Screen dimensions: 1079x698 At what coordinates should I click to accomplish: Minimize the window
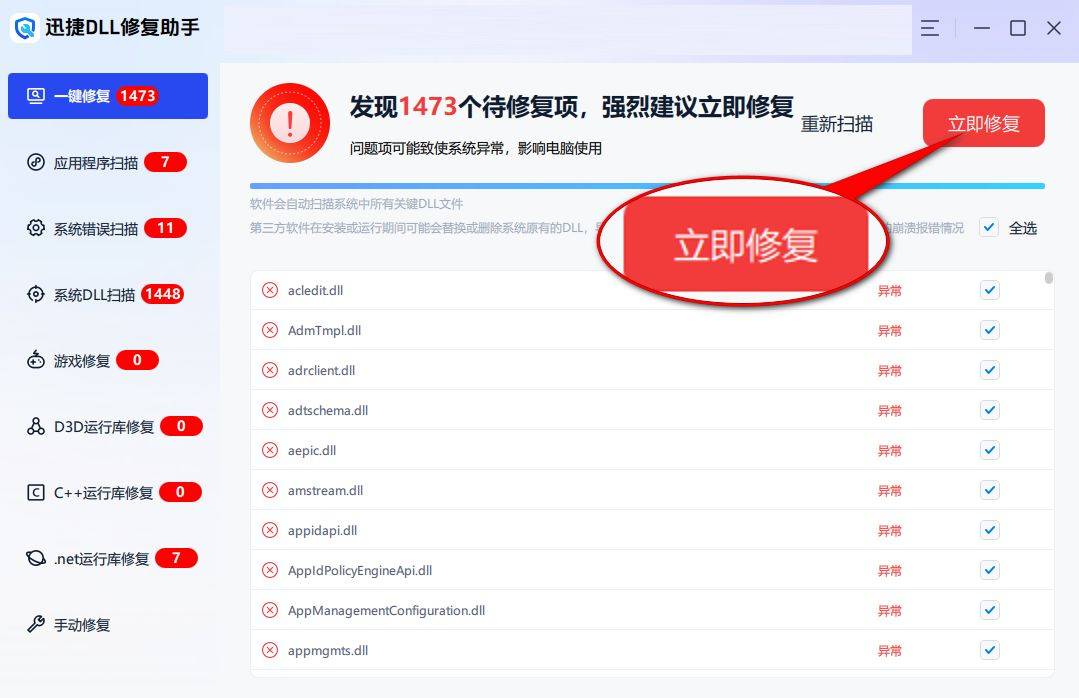tap(982, 28)
